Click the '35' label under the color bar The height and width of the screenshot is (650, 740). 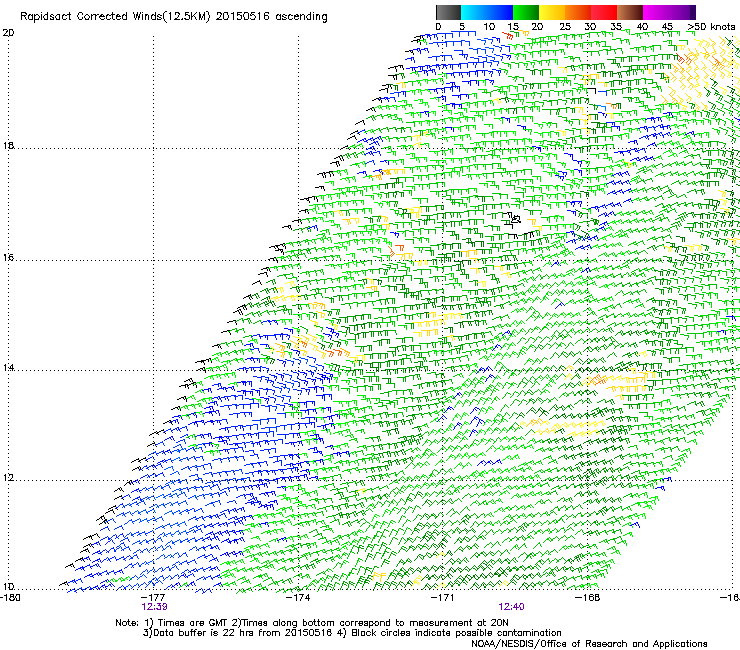[616, 27]
